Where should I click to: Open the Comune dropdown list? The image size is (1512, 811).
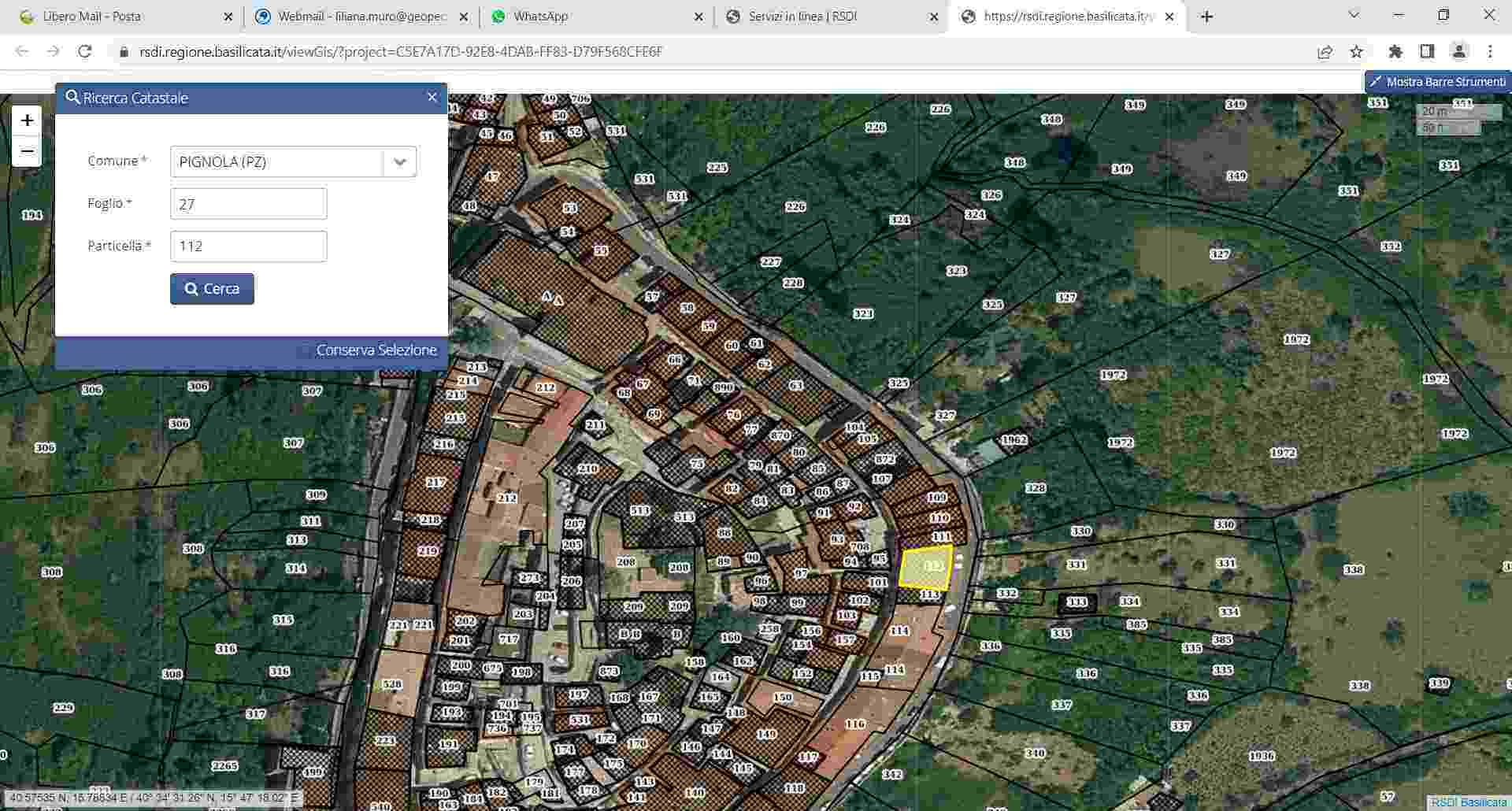click(x=399, y=162)
